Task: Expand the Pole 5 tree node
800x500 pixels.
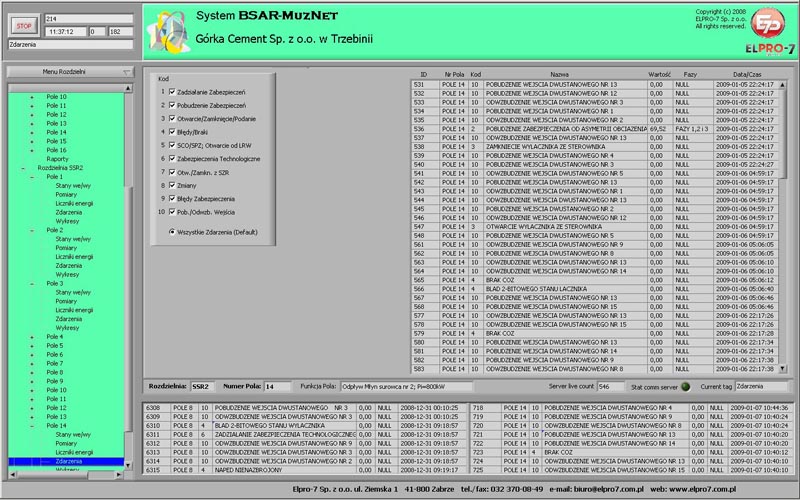Action: [x=32, y=345]
